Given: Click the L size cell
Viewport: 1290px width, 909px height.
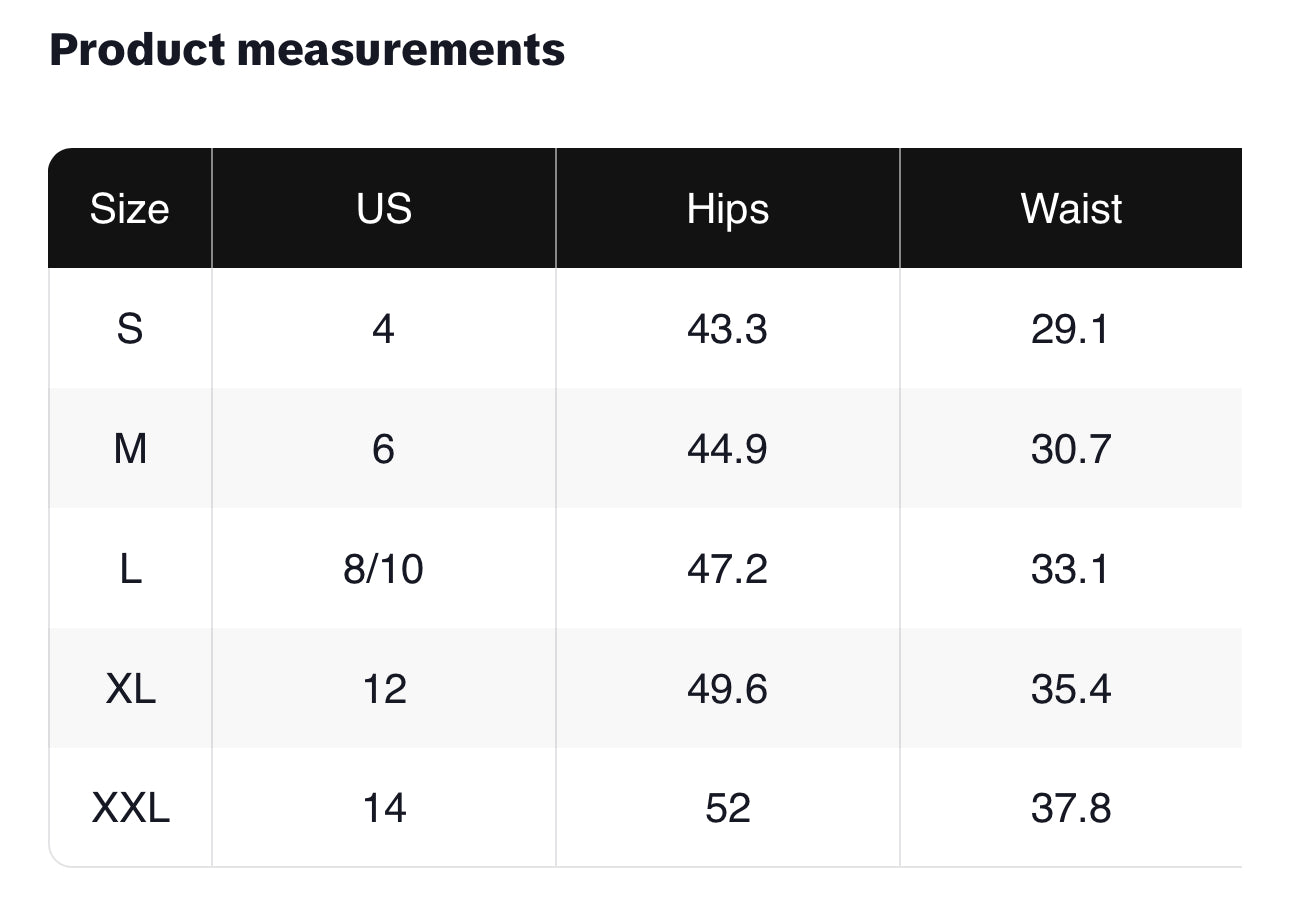Looking at the screenshot, I should (x=130, y=568).
